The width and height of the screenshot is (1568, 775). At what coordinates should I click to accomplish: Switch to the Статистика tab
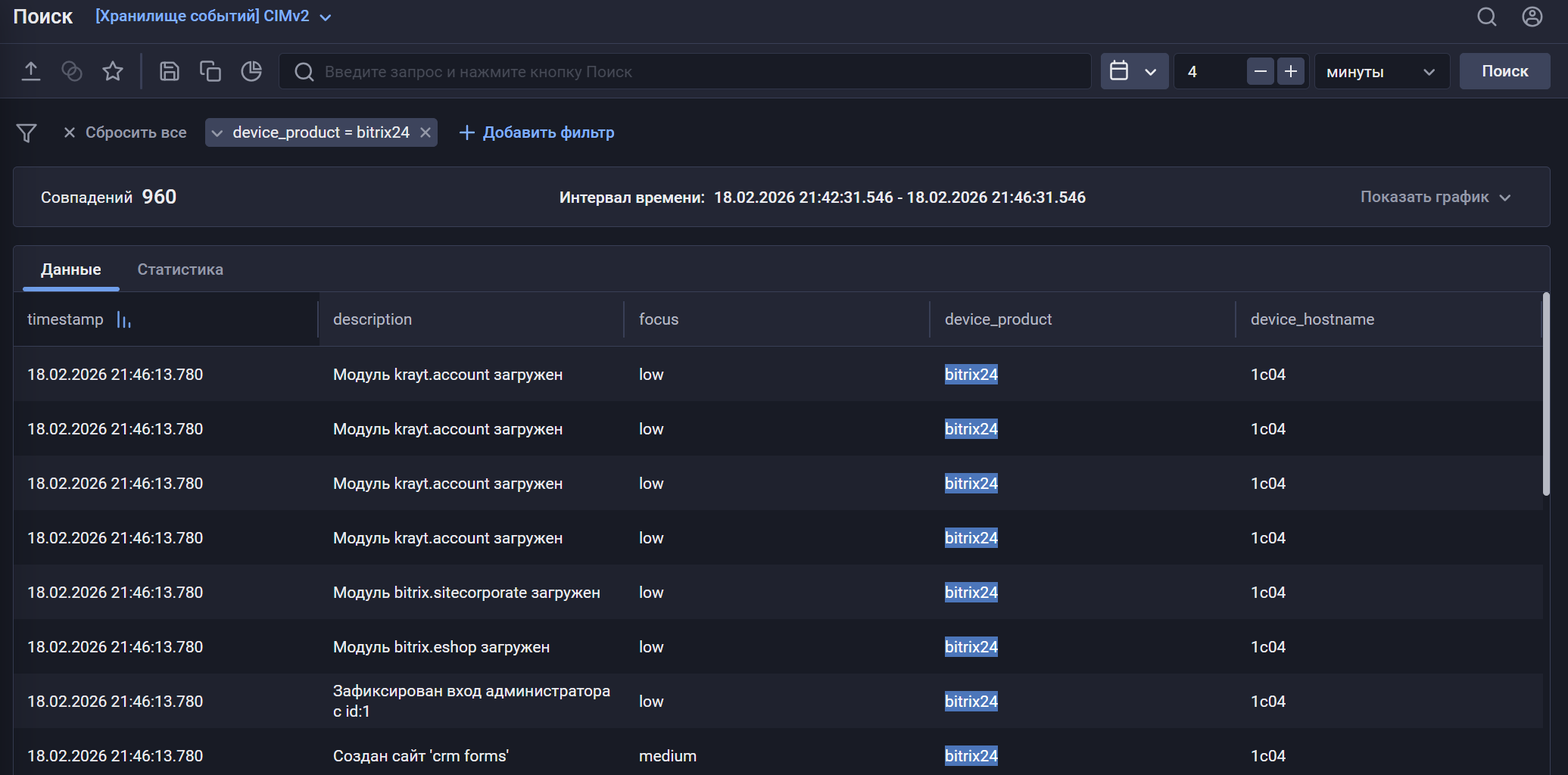[x=179, y=269]
